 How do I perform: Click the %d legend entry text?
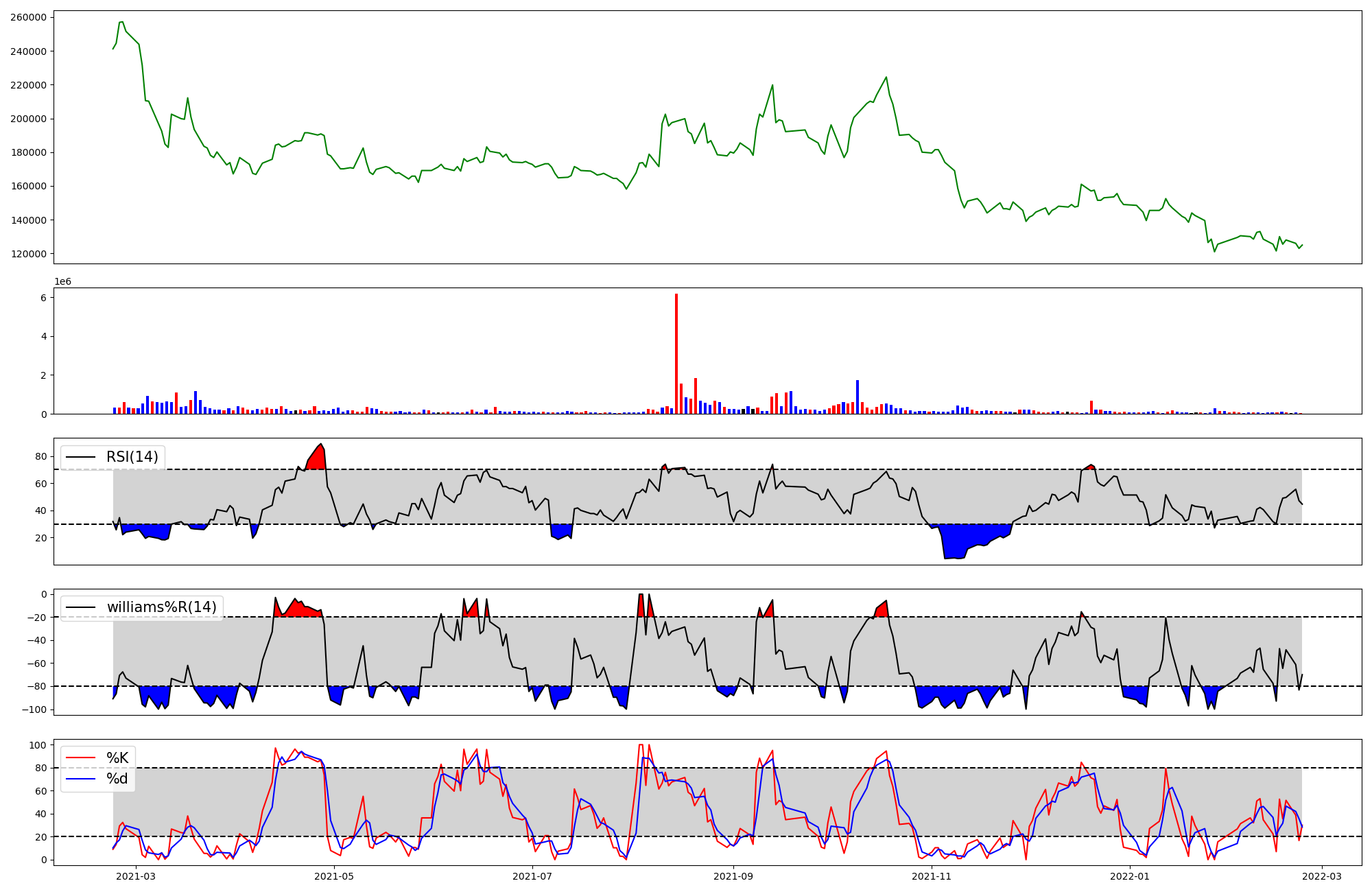tap(117, 779)
